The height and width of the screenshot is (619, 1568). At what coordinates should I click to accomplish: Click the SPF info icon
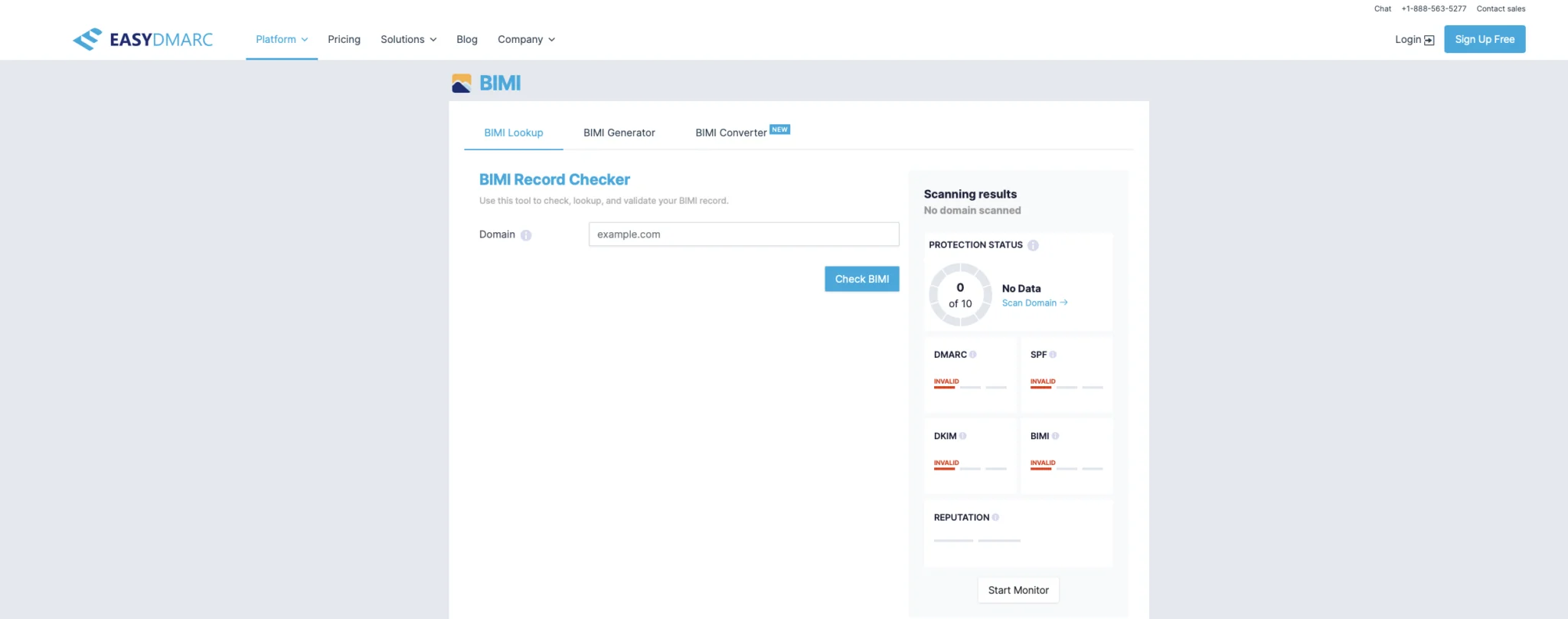coord(1053,355)
